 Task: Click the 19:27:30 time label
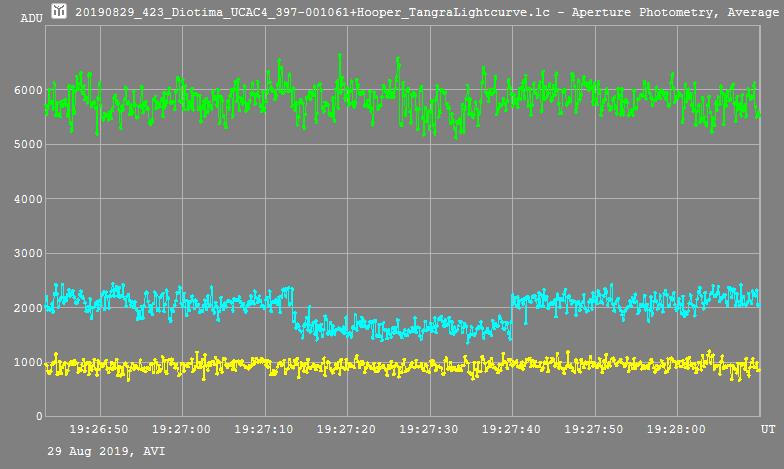428,429
